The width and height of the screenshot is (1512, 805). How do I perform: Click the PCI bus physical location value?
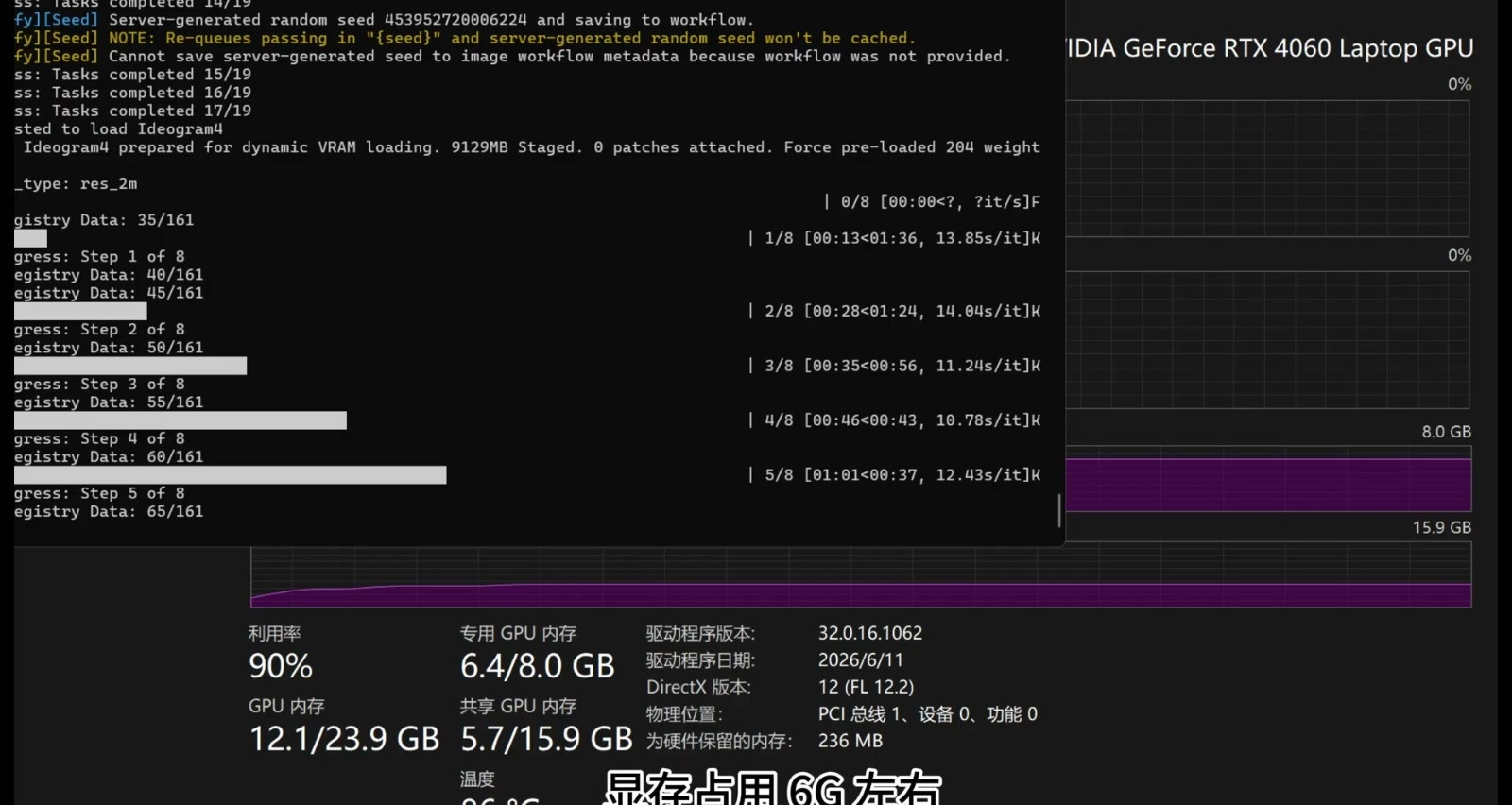[x=928, y=714]
